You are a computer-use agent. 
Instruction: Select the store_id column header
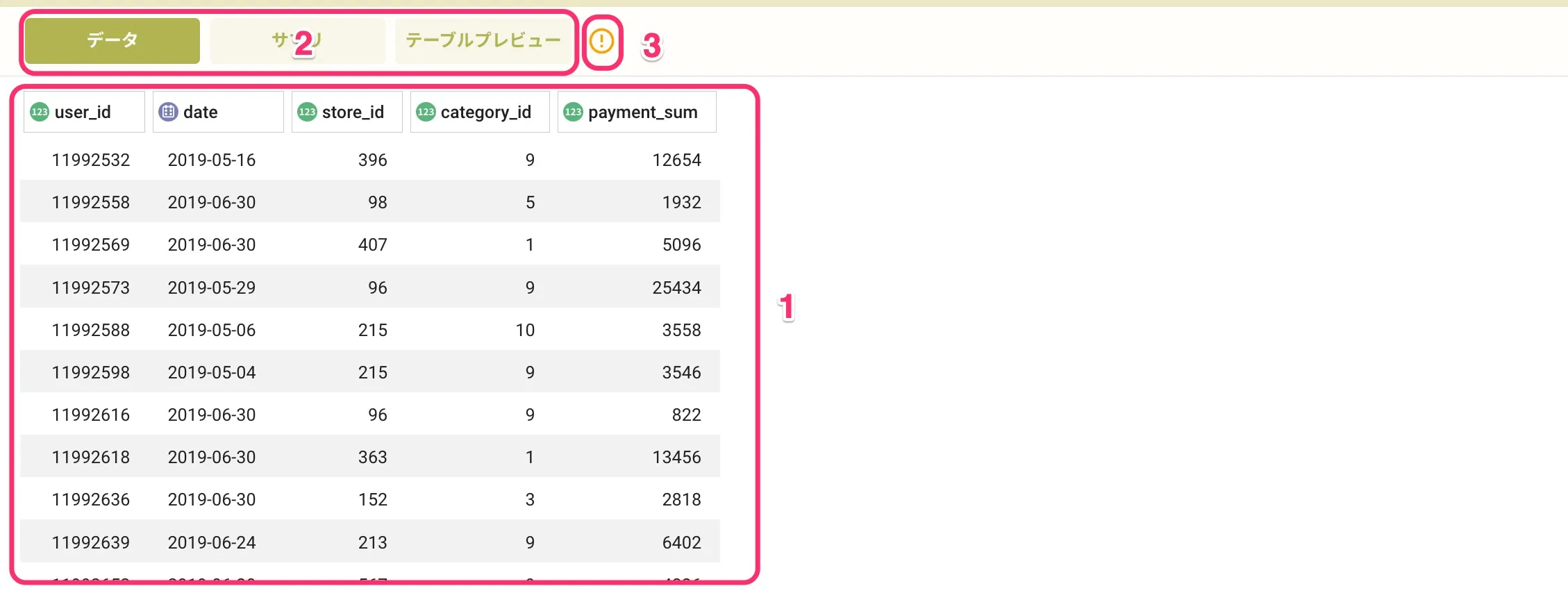[x=347, y=112]
